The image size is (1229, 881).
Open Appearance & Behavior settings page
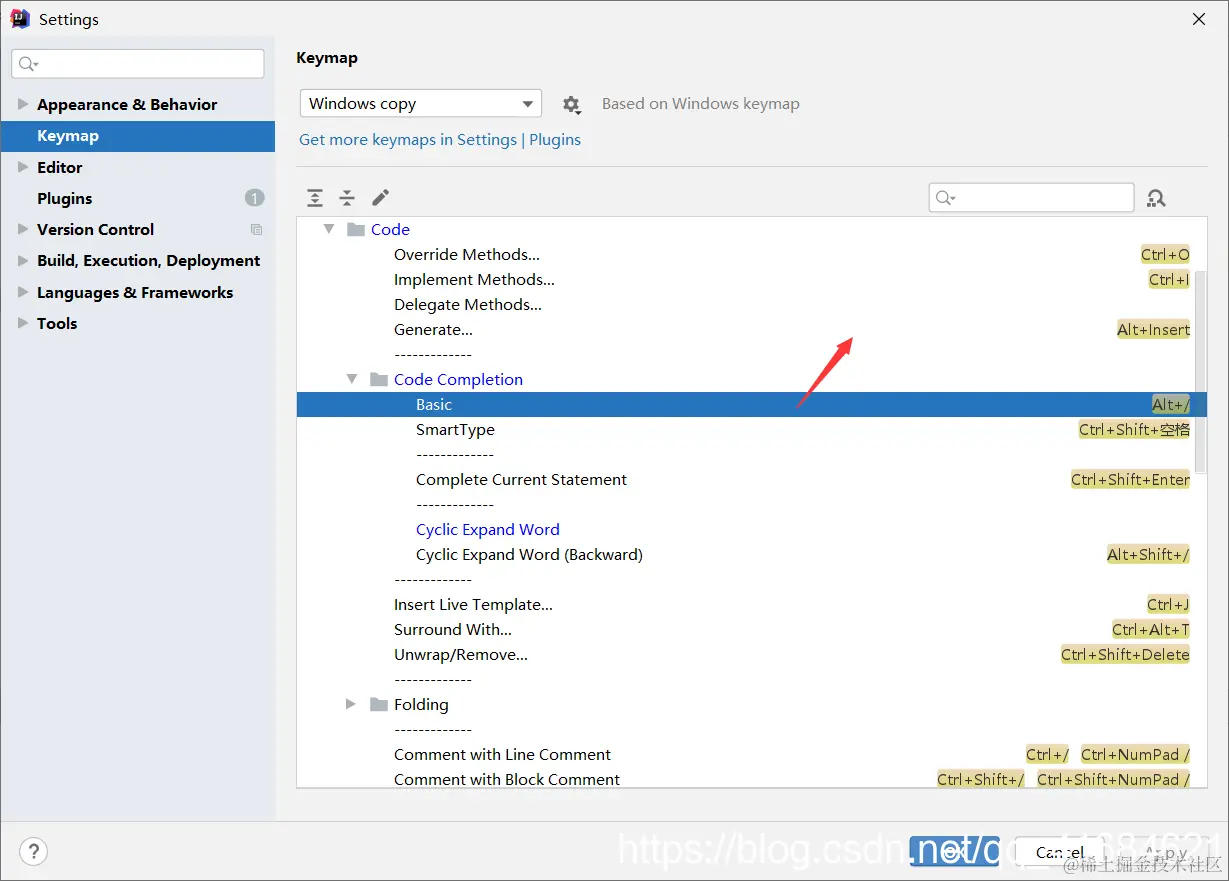point(127,104)
